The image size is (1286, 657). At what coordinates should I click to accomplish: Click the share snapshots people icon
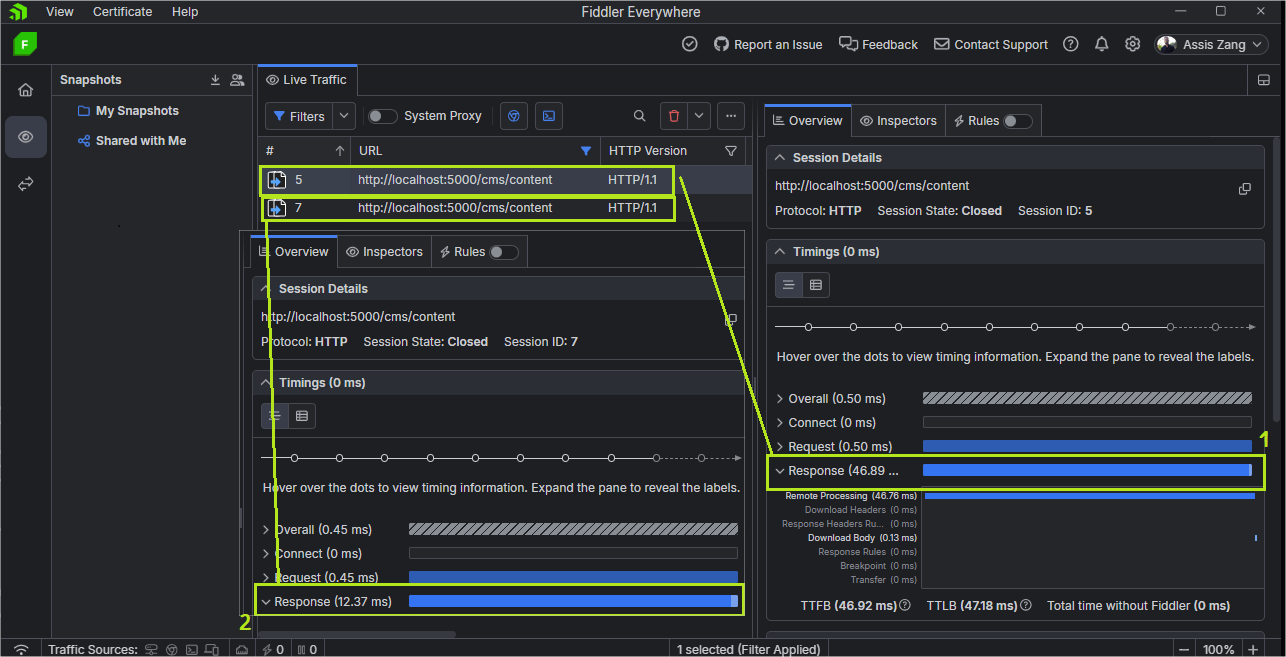click(237, 80)
